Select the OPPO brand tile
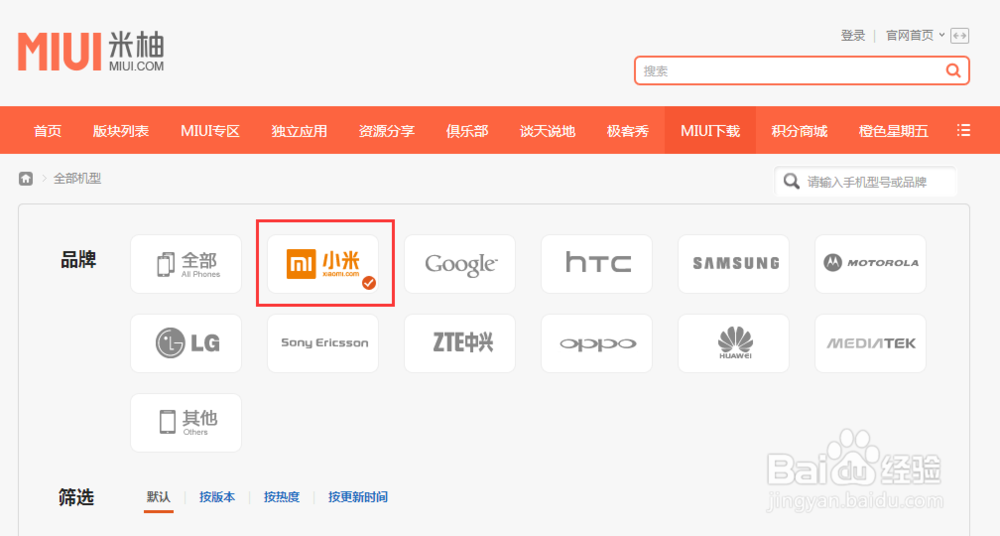 (x=596, y=343)
